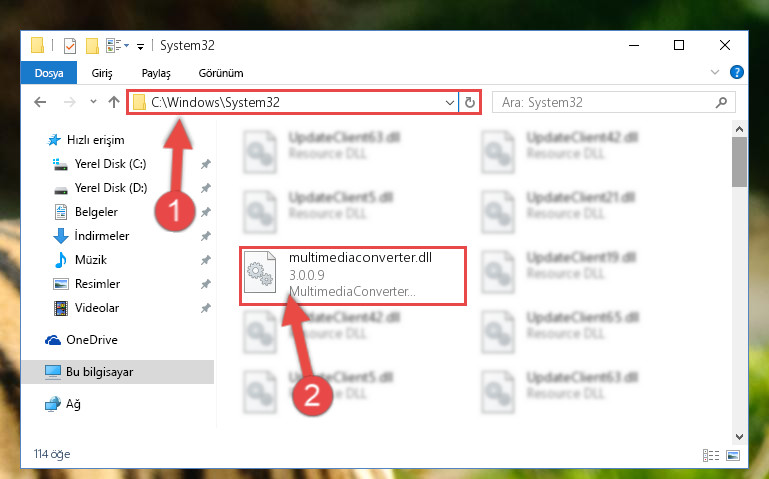769x479 pixels.
Task: Unpin Belgeler using its pin icon
Action: [206, 212]
